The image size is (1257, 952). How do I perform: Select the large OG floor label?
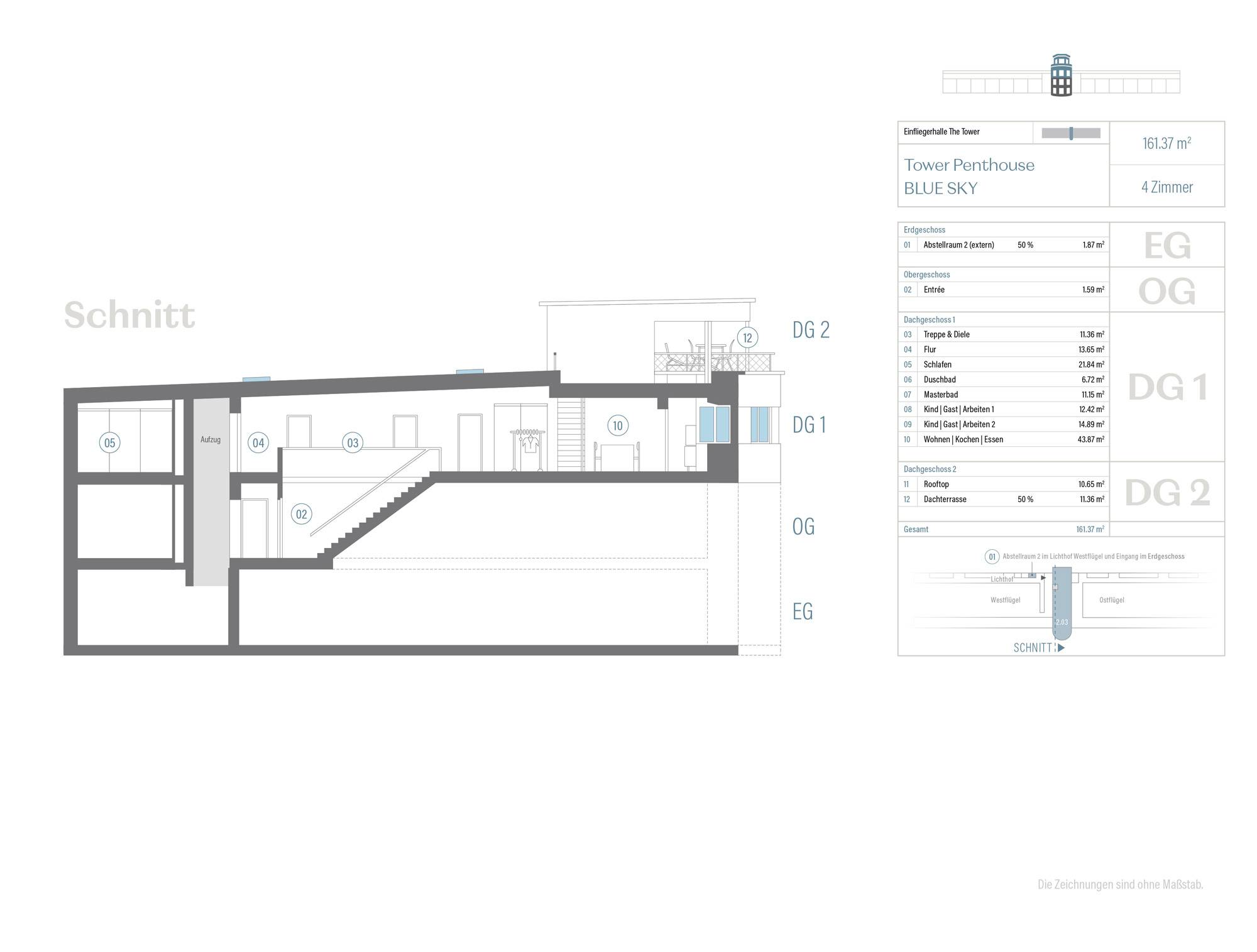point(1167,291)
